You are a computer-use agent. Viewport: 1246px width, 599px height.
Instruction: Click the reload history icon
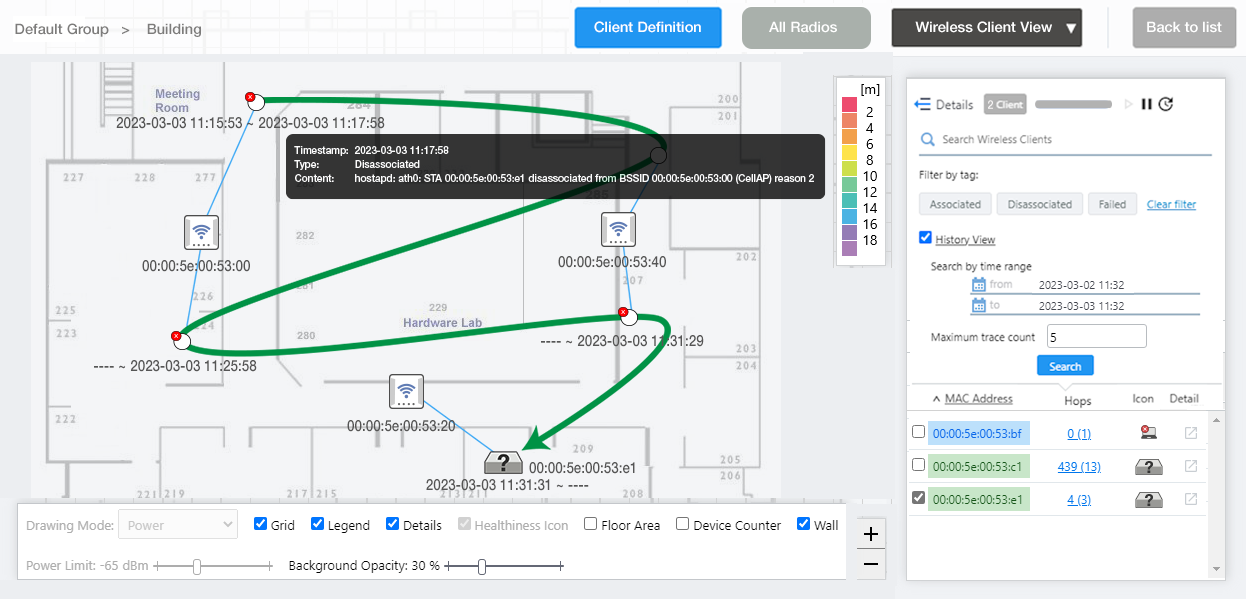(x=1166, y=104)
